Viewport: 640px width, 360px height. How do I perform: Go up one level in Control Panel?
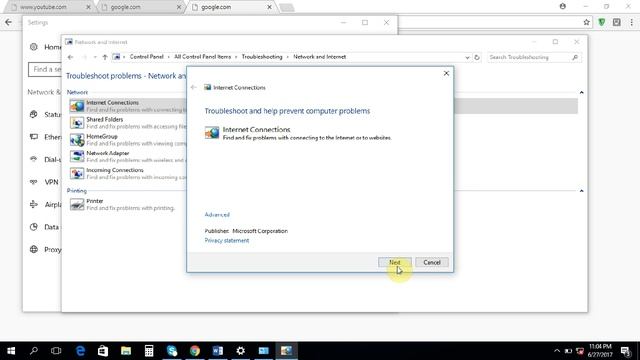[x=105, y=57]
